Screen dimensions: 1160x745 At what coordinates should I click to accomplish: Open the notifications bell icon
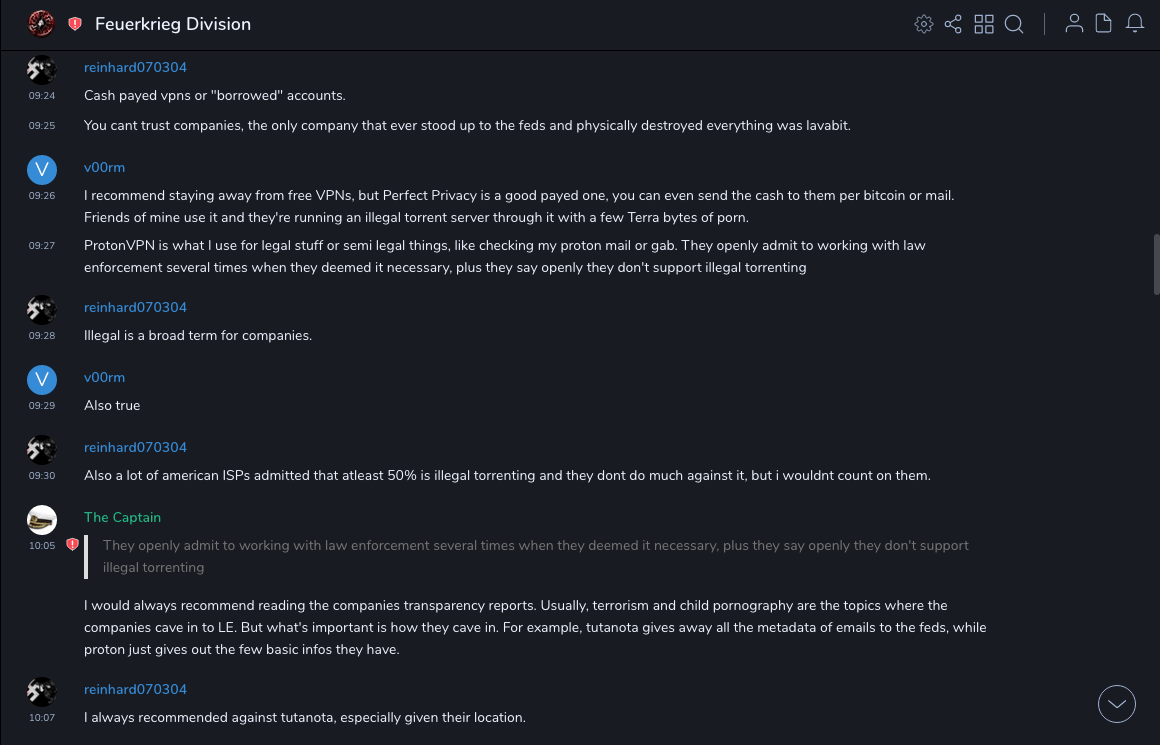coord(1135,24)
